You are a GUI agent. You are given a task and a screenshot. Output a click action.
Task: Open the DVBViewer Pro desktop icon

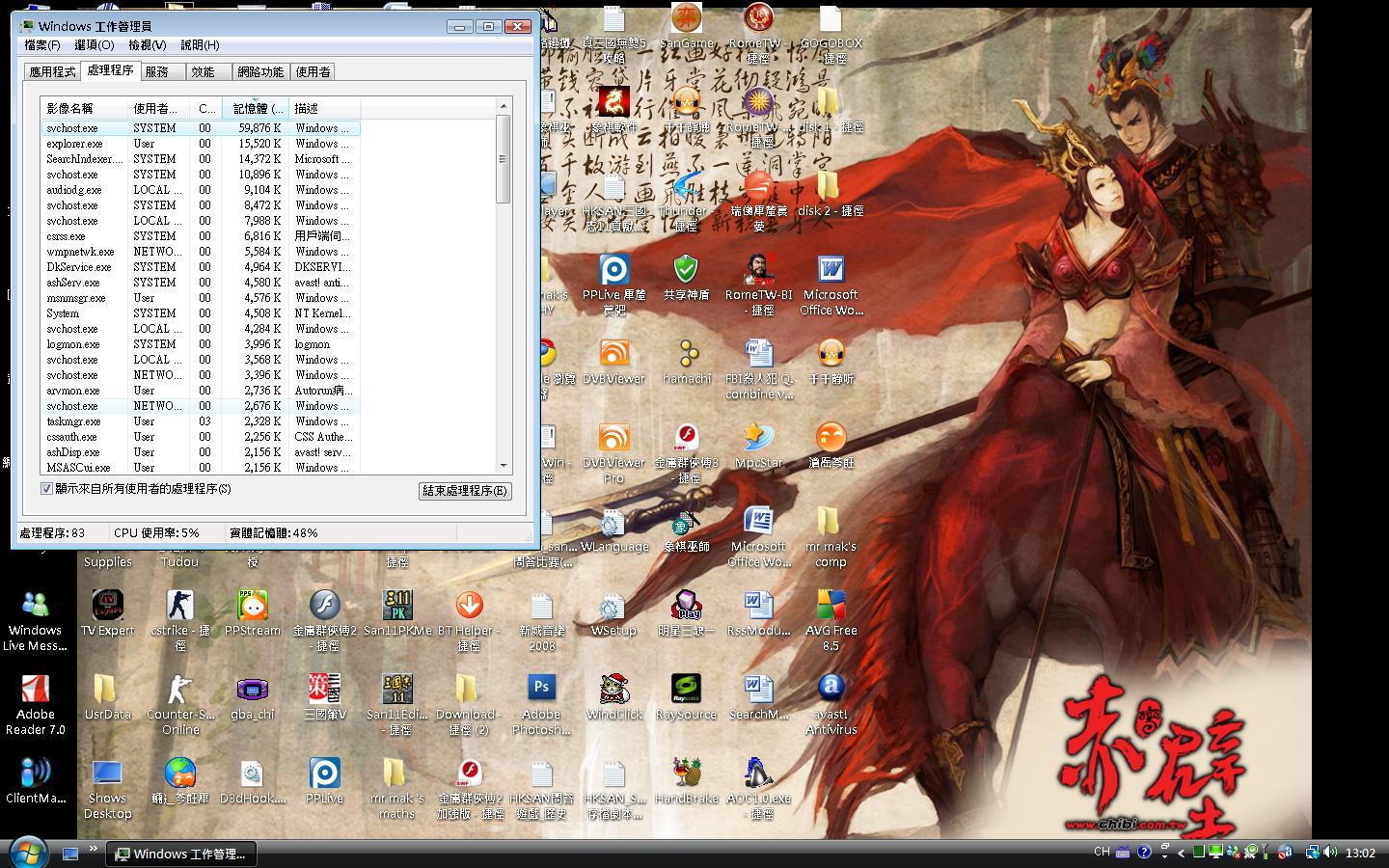pos(613,452)
